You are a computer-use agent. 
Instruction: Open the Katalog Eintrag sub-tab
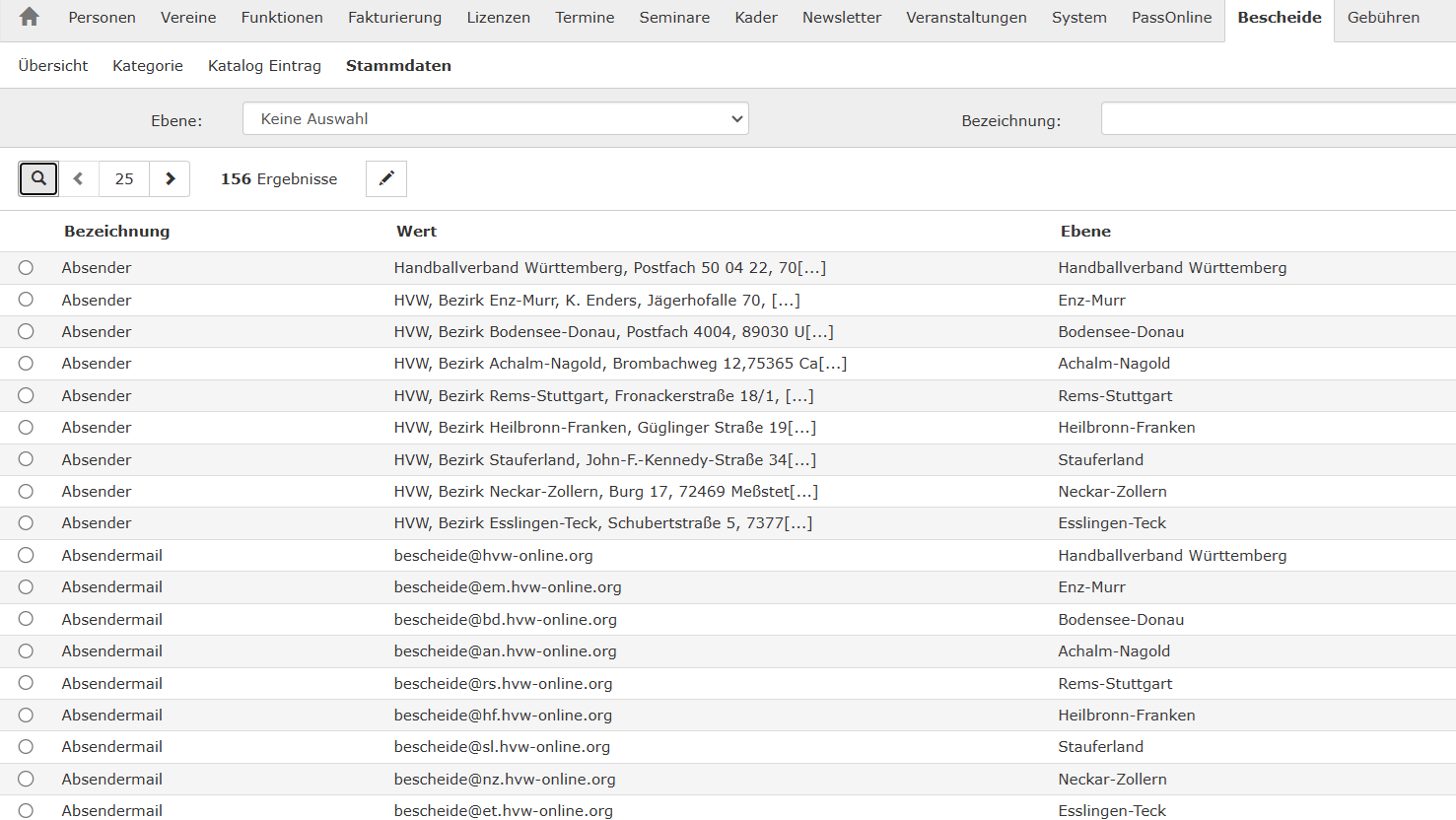(x=264, y=66)
